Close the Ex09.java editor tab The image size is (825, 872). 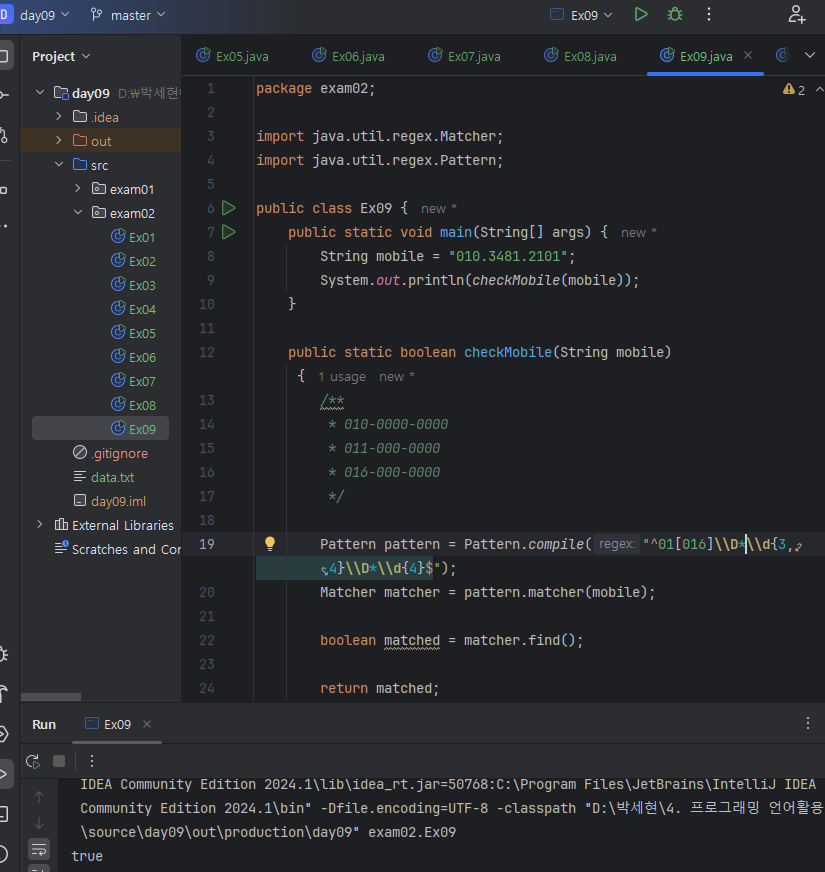(x=747, y=55)
